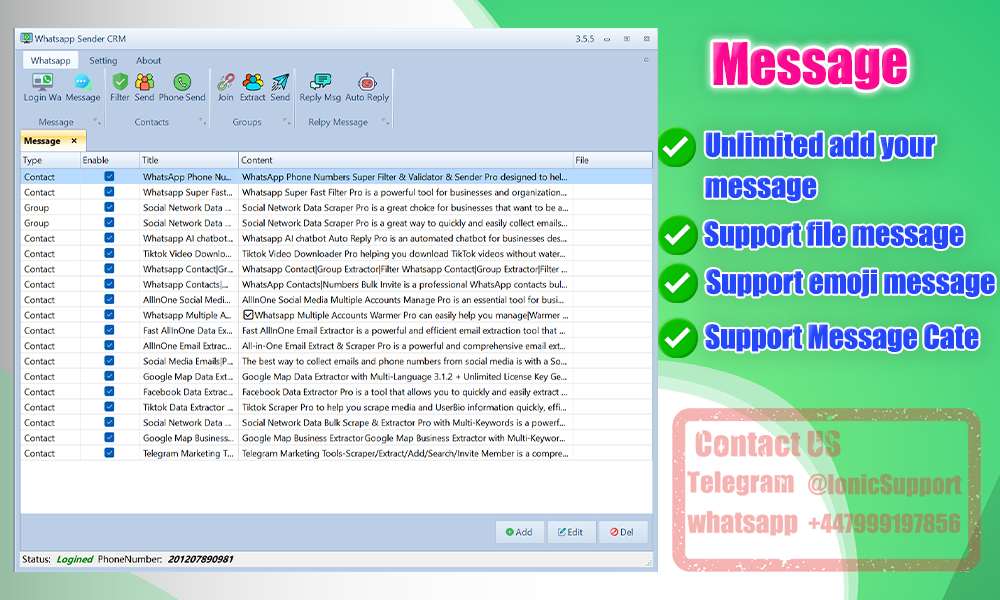Click the Content column header
Screen dimensions: 1000x600
[406, 160]
